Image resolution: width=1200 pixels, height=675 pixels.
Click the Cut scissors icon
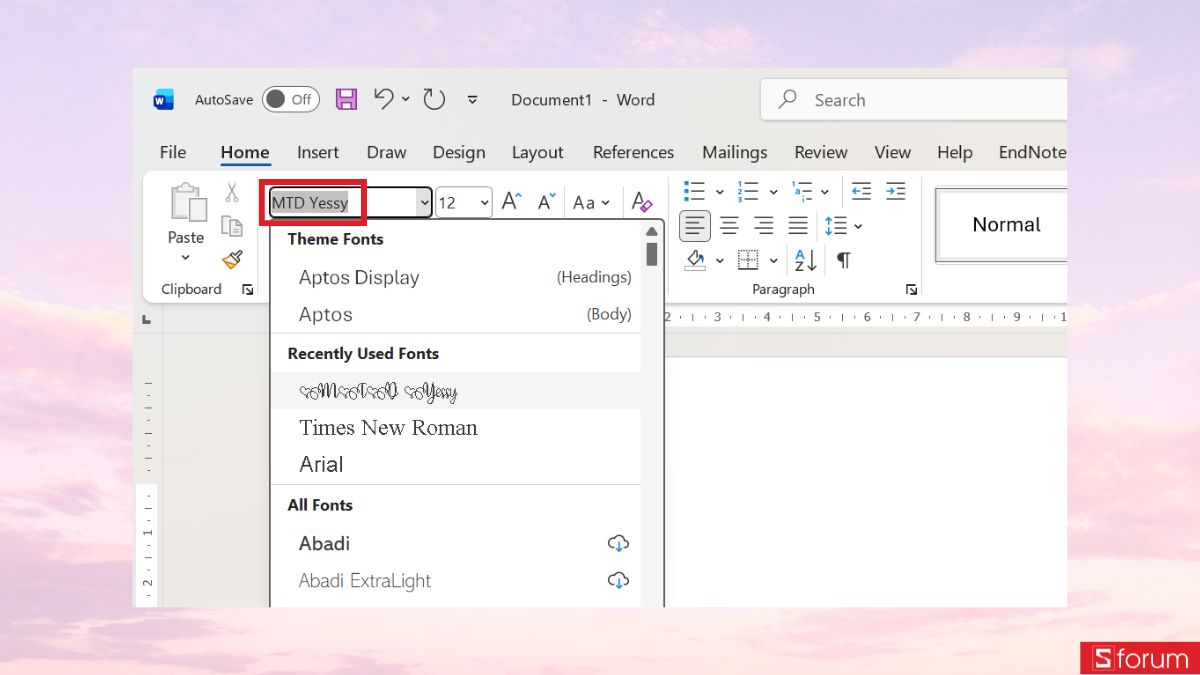coord(232,192)
